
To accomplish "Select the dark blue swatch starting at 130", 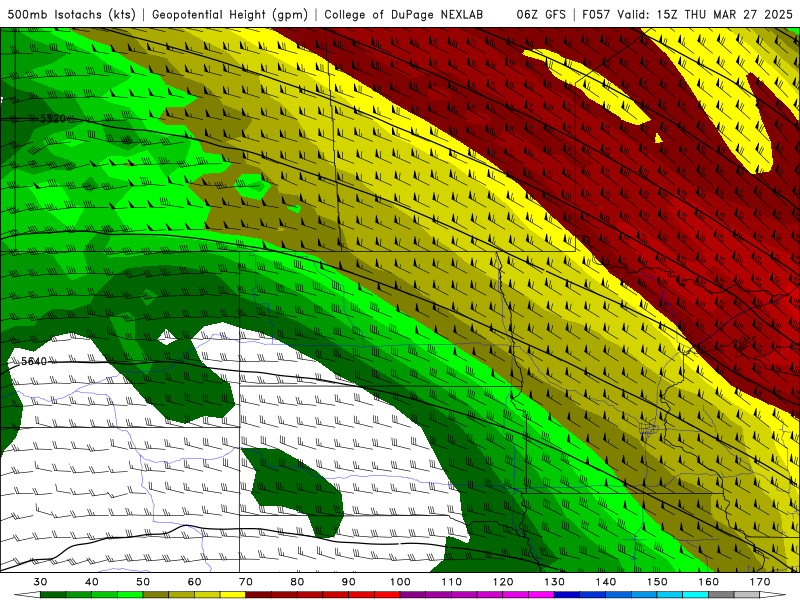I will click(567, 594).
